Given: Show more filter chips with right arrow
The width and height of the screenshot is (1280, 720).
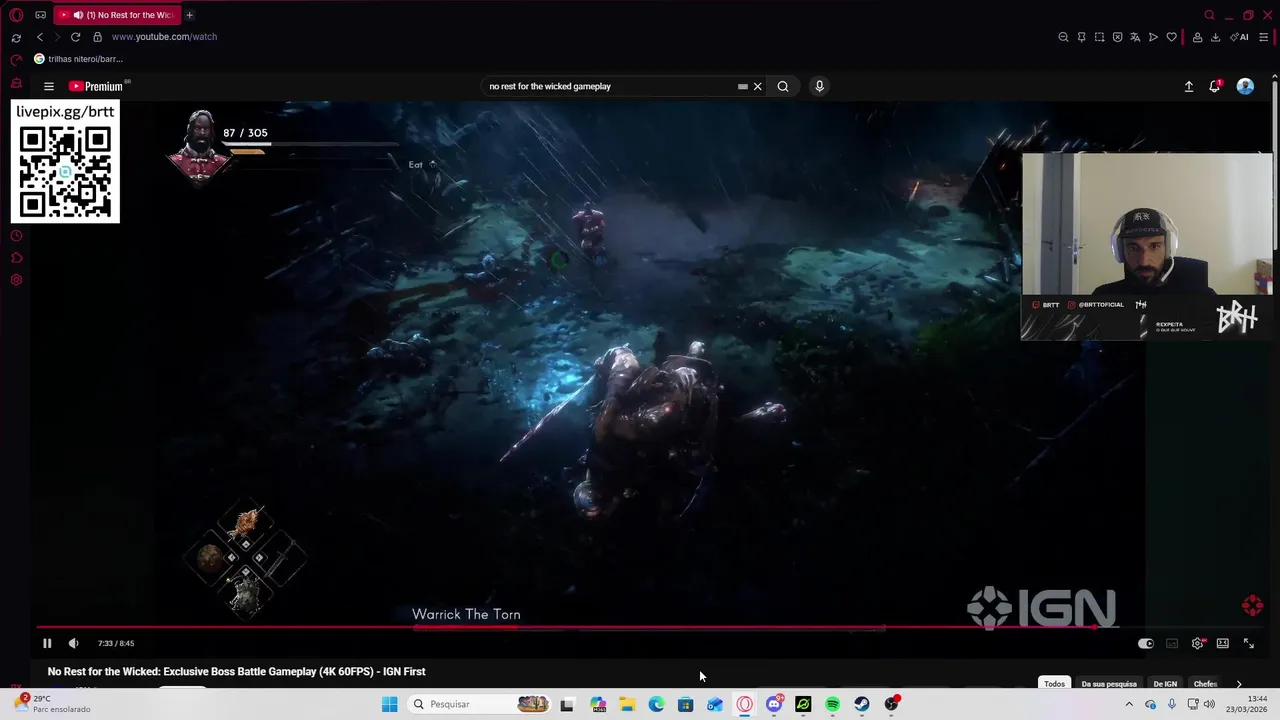Looking at the screenshot, I should point(1239,684).
